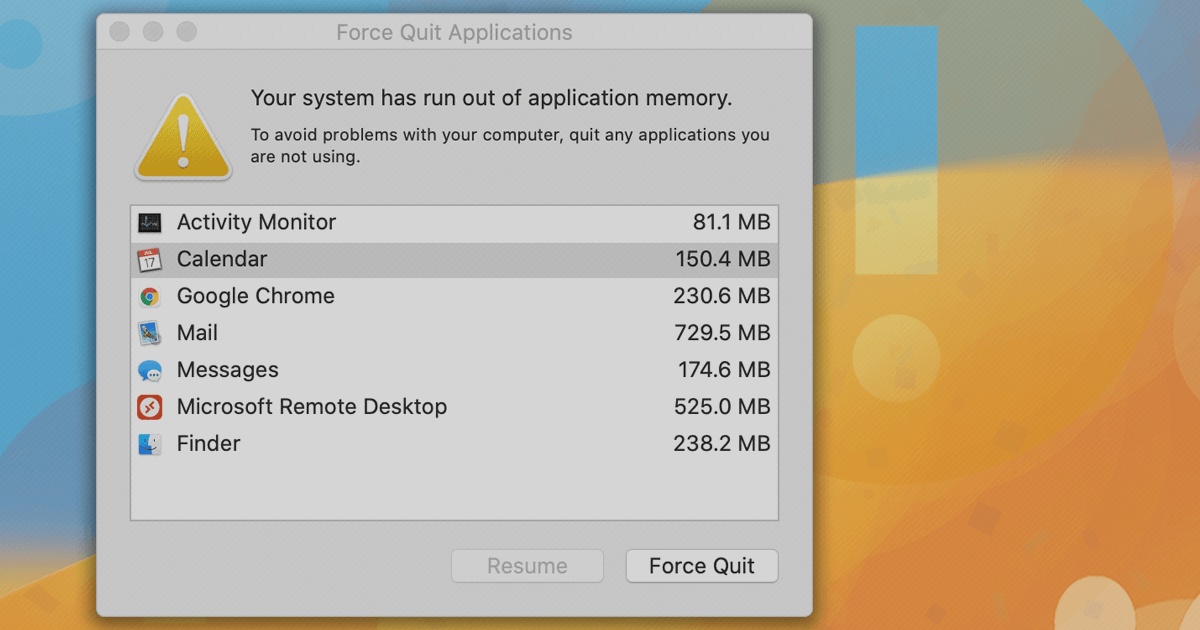Click the Finder icon in the list

[152, 444]
